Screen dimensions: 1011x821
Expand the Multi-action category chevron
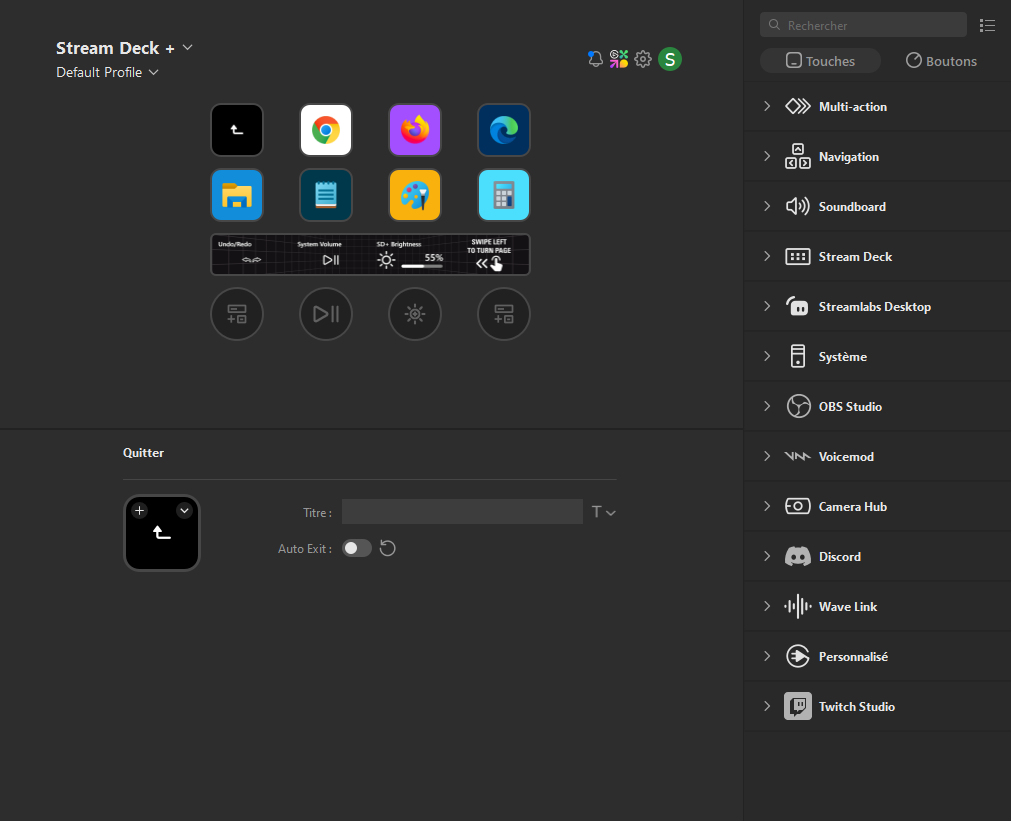[767, 106]
